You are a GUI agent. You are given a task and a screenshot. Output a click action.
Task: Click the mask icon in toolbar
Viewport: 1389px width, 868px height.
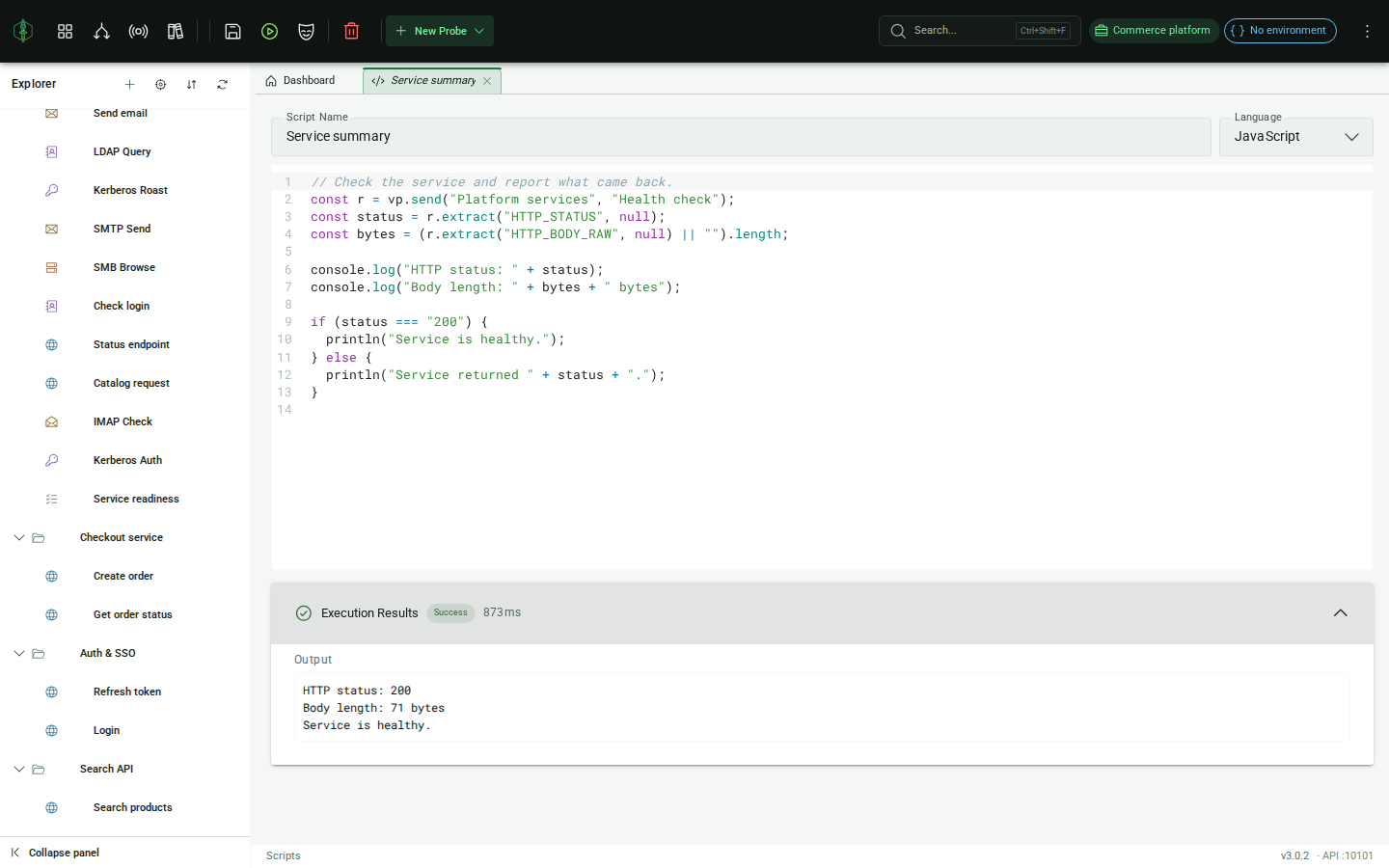(306, 31)
